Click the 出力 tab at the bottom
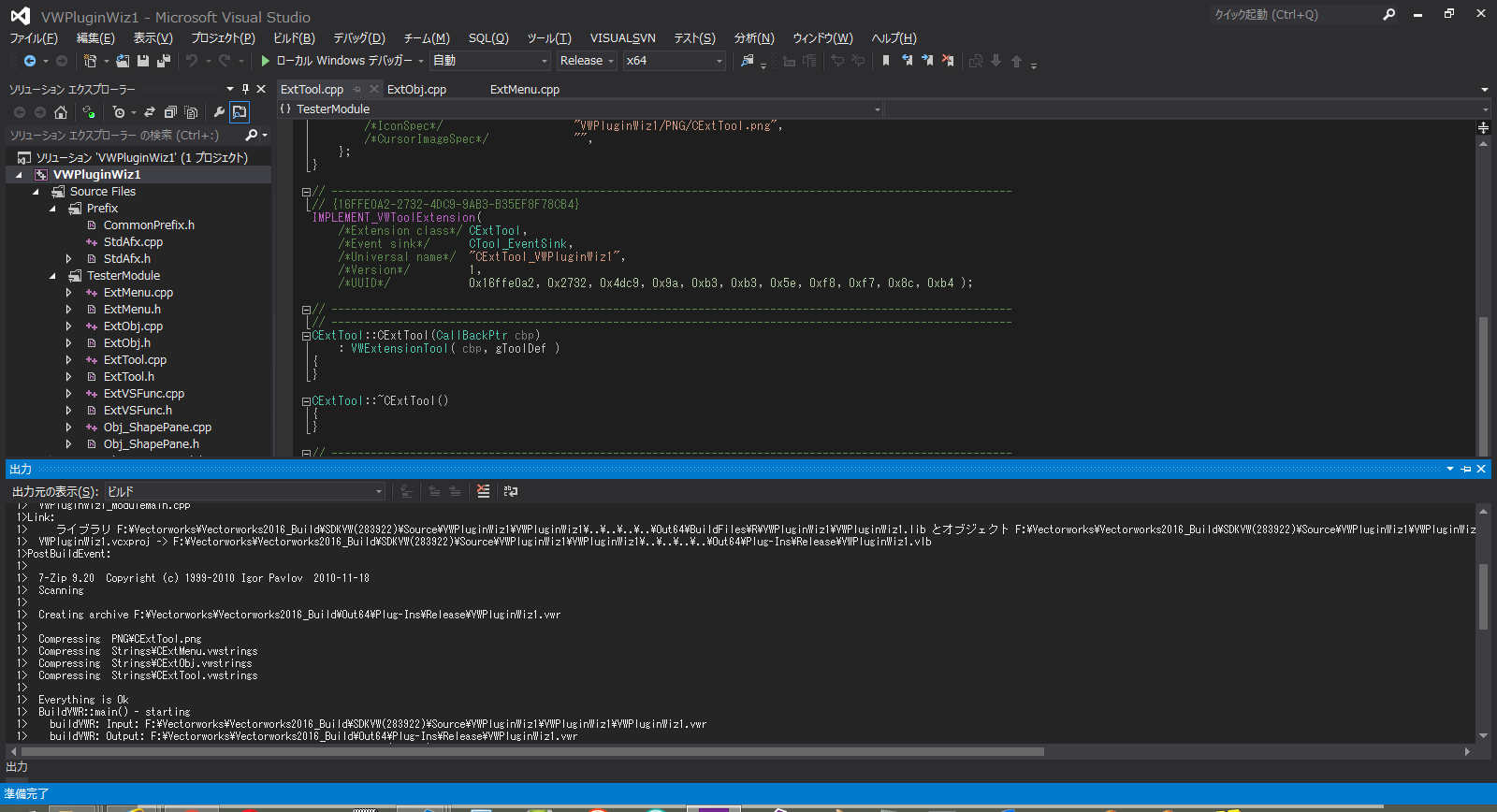Viewport: 1497px width, 812px height. pyautogui.click(x=17, y=767)
